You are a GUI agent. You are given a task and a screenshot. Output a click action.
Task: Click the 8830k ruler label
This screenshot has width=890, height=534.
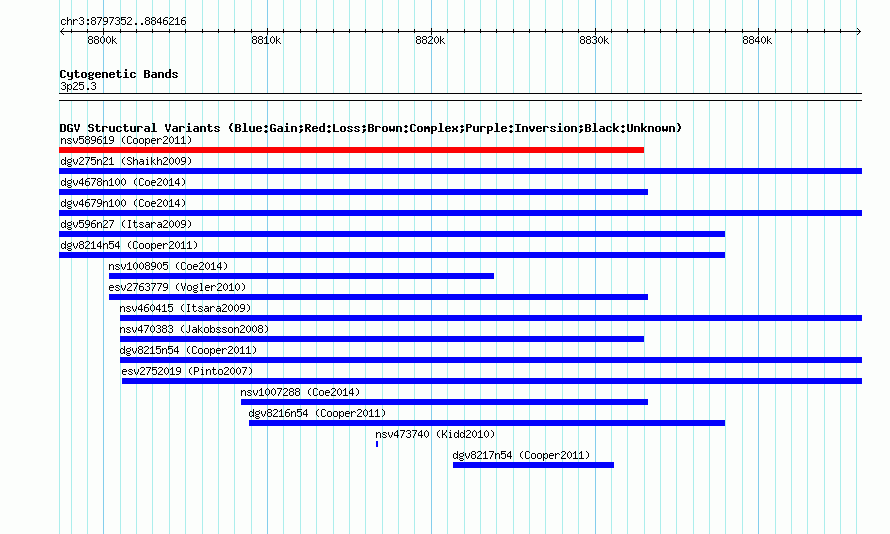(594, 40)
